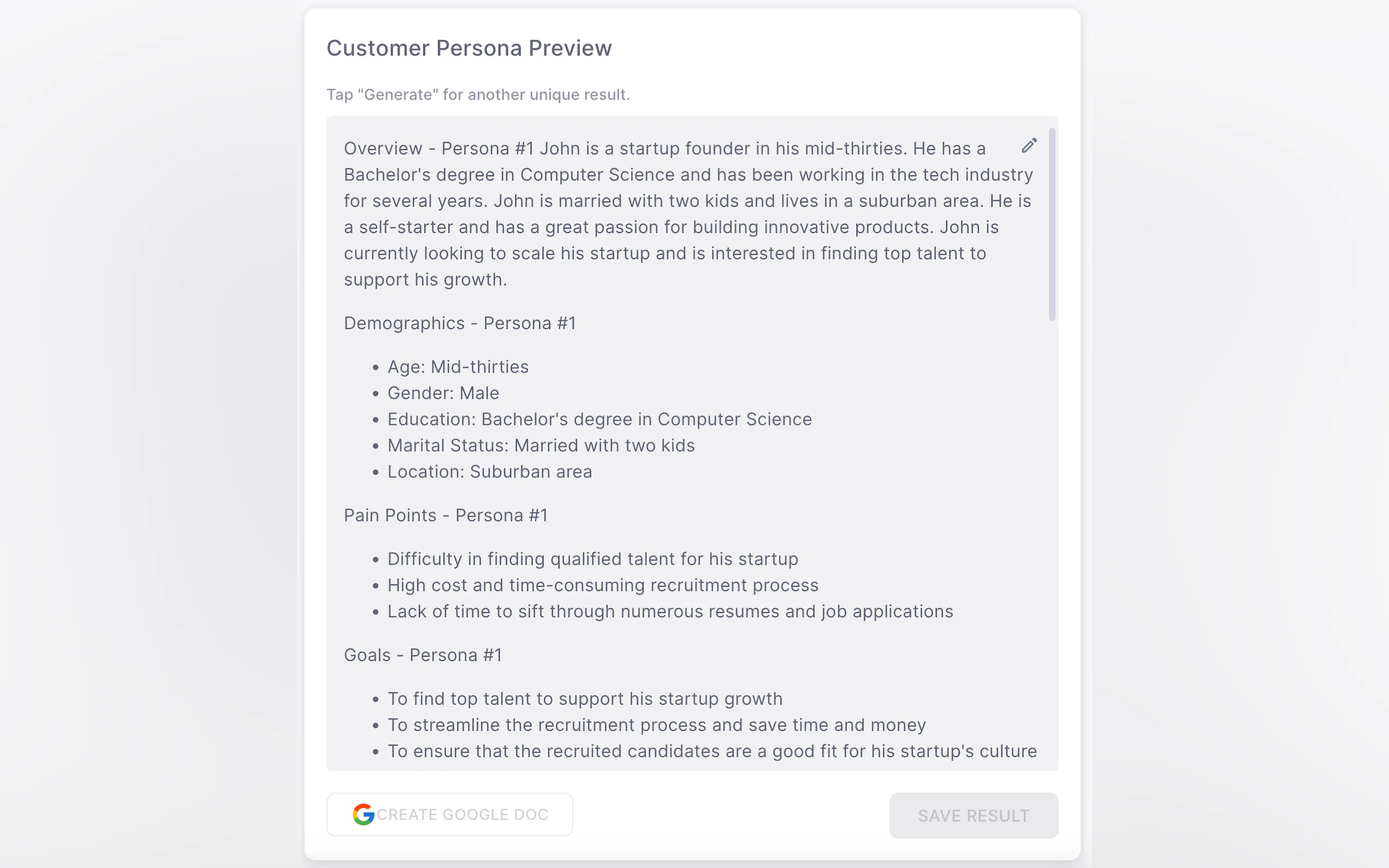Viewport: 1389px width, 868px height.
Task: Click the Goals - Persona #1 heading
Action: (423, 655)
